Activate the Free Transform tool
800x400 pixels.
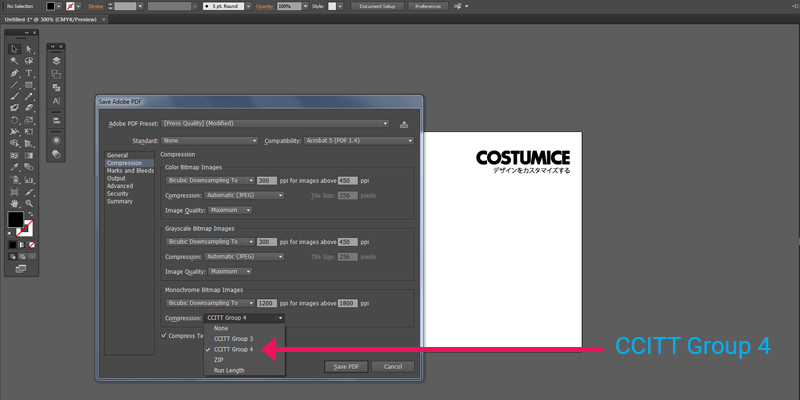click(x=29, y=132)
